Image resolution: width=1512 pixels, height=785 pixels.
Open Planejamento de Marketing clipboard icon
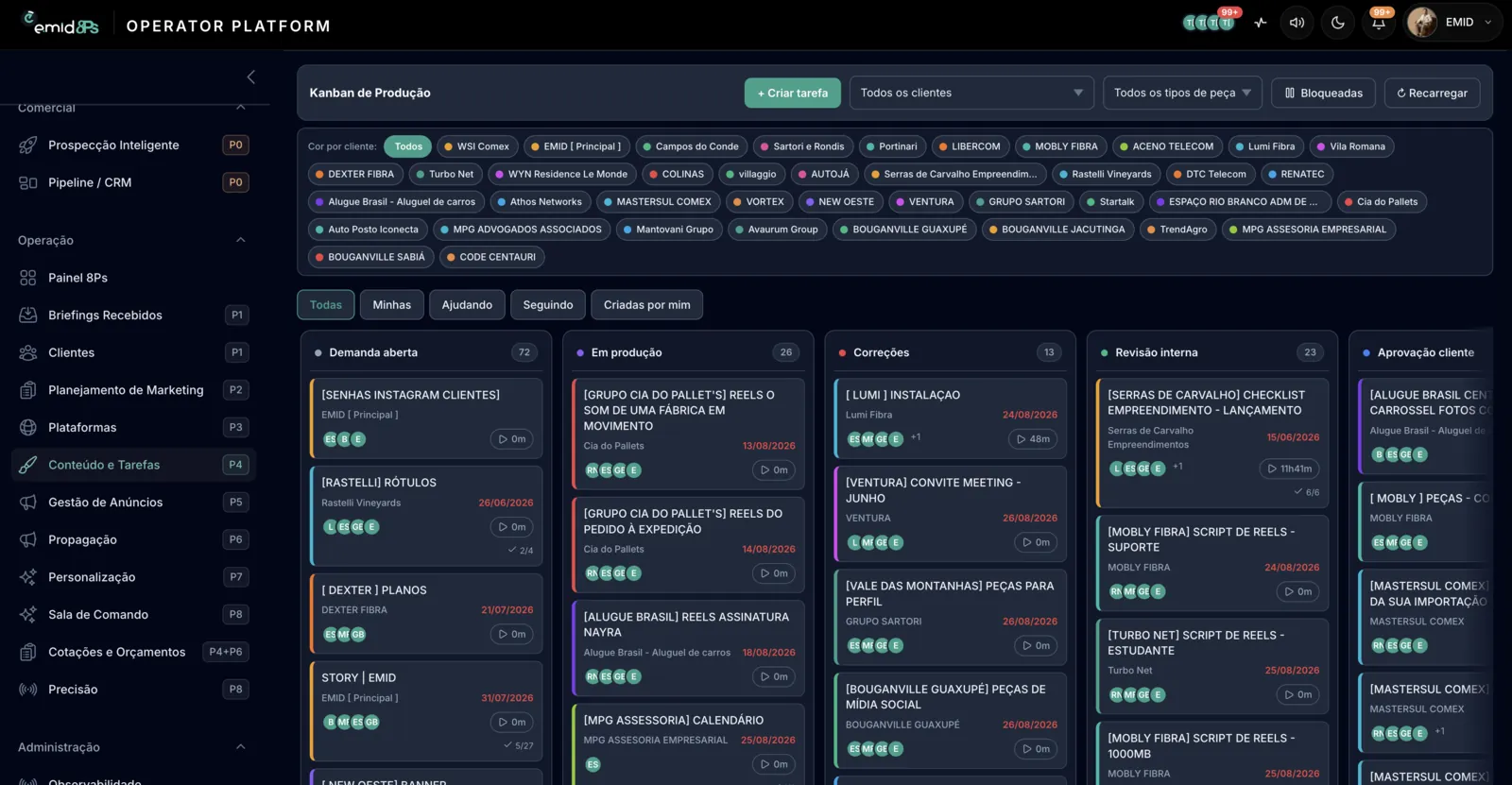[28, 390]
